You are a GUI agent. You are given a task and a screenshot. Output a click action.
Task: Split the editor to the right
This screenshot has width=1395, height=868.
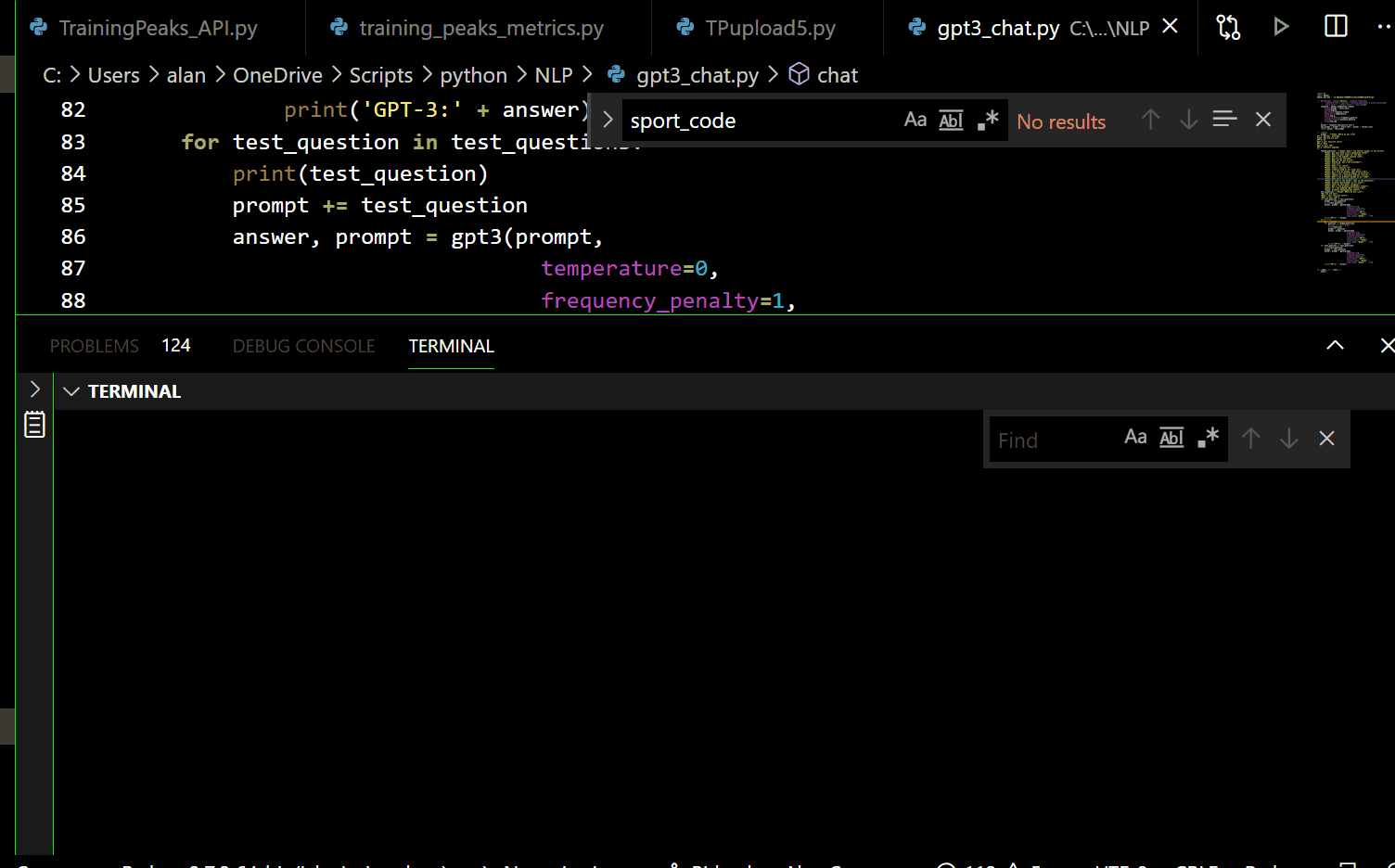click(x=1336, y=27)
